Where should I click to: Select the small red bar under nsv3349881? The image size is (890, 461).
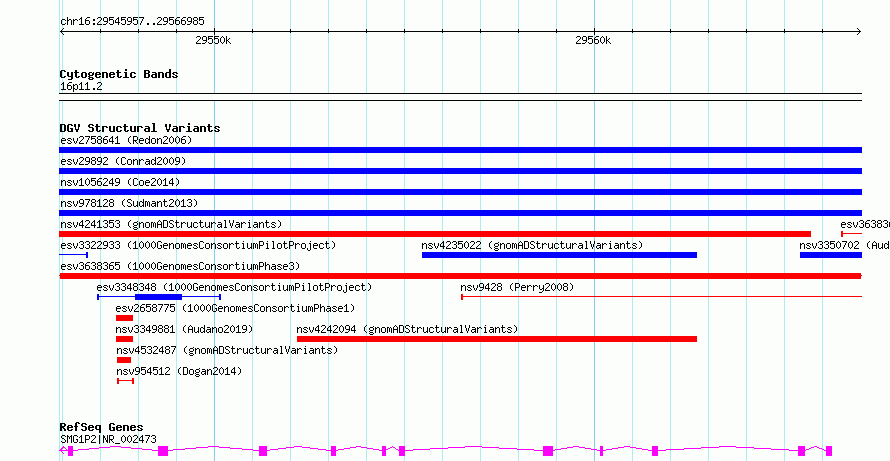(124, 339)
